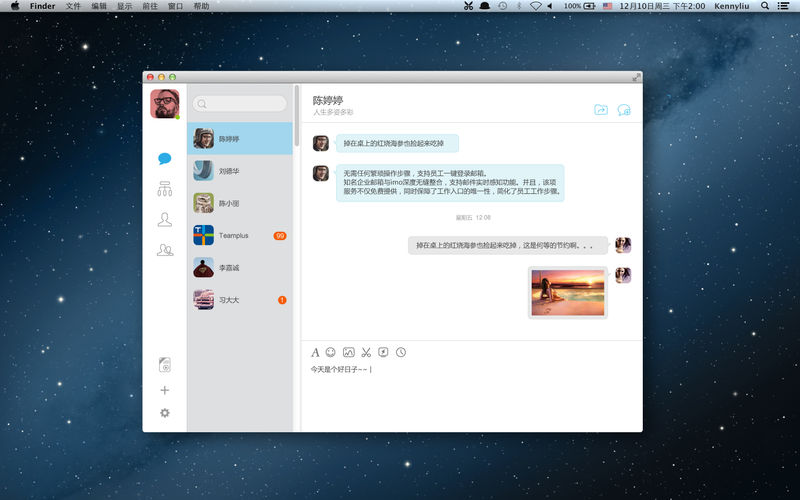Open the emoji smiley picker
Image resolution: width=800 pixels, height=500 pixels.
point(331,352)
